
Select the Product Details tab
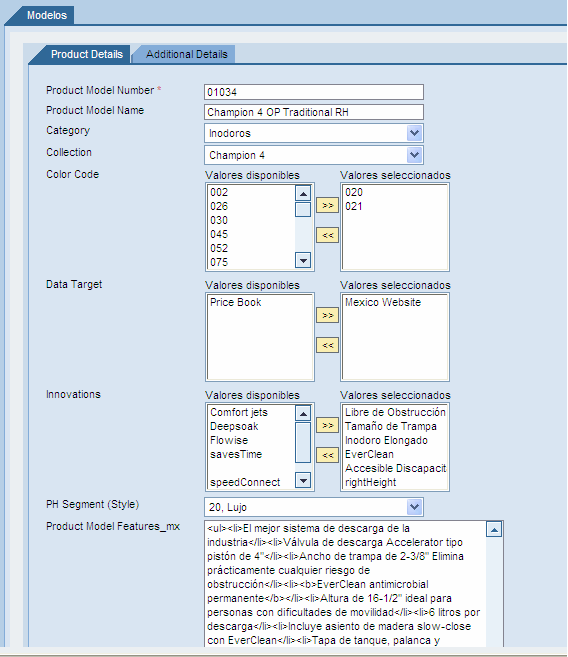[86, 54]
